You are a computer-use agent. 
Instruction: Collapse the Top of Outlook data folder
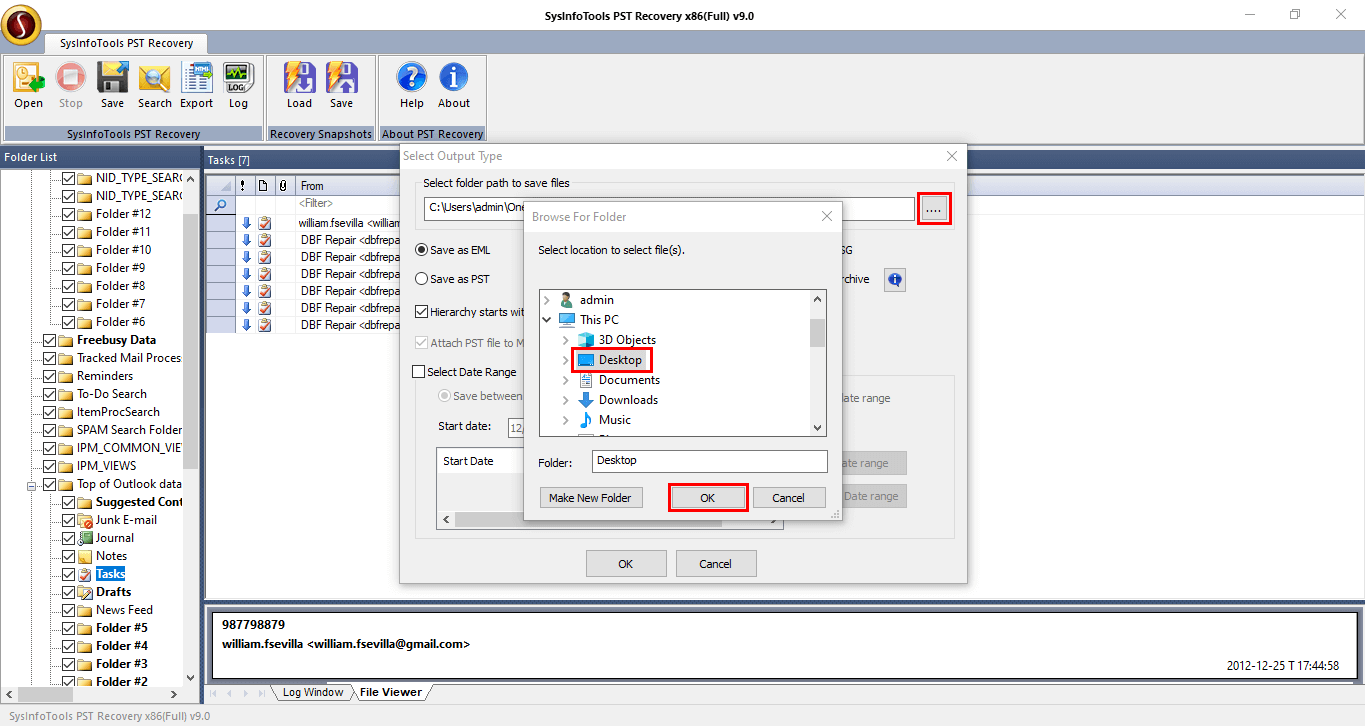32,485
